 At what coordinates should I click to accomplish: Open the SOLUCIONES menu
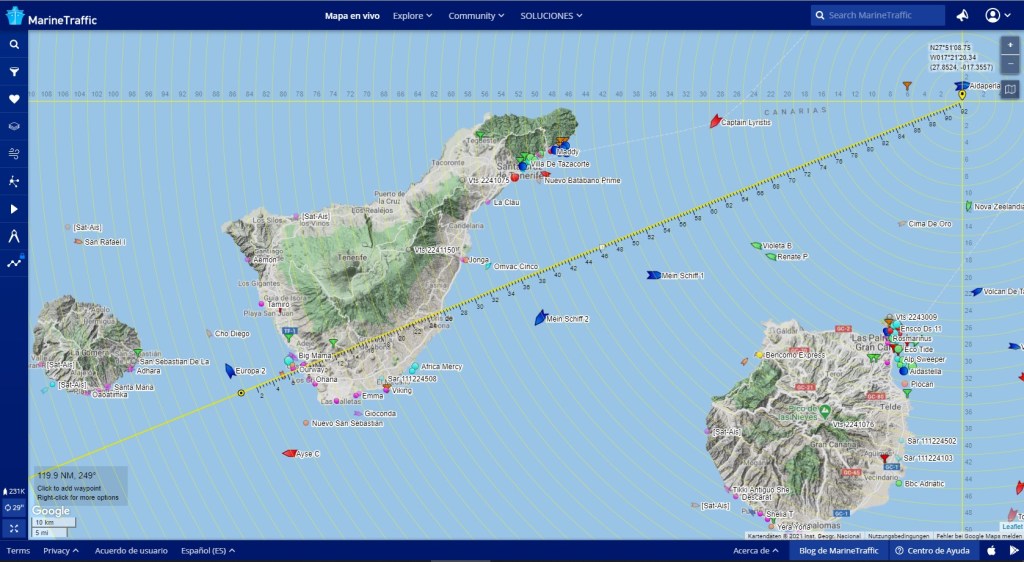pos(551,16)
